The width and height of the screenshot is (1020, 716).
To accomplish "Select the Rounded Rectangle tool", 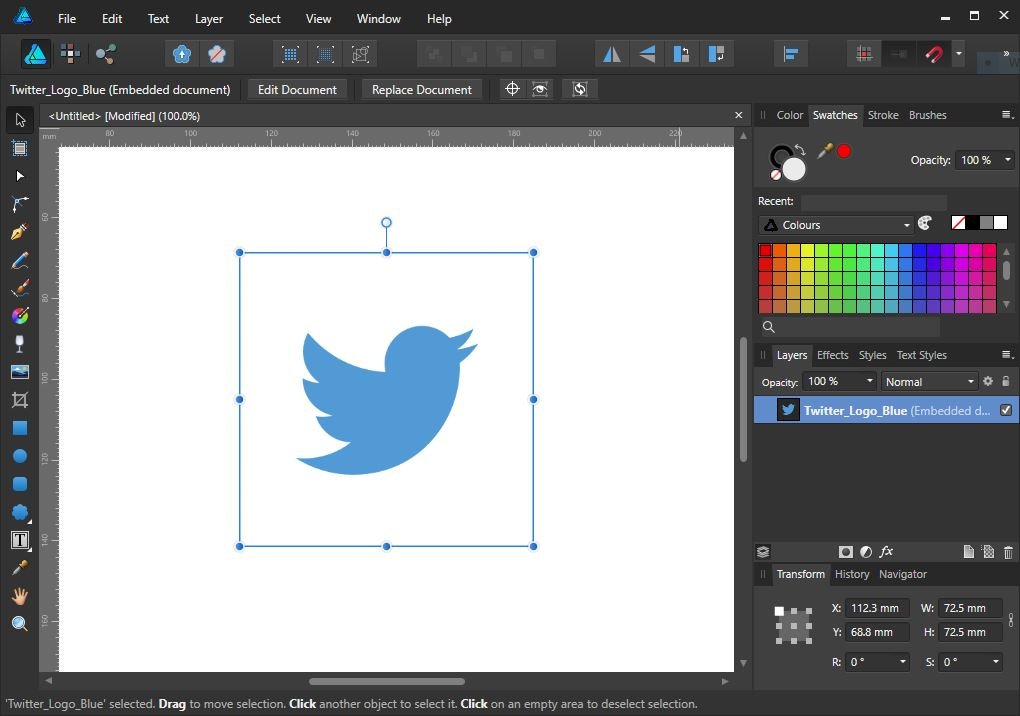I will [20, 484].
